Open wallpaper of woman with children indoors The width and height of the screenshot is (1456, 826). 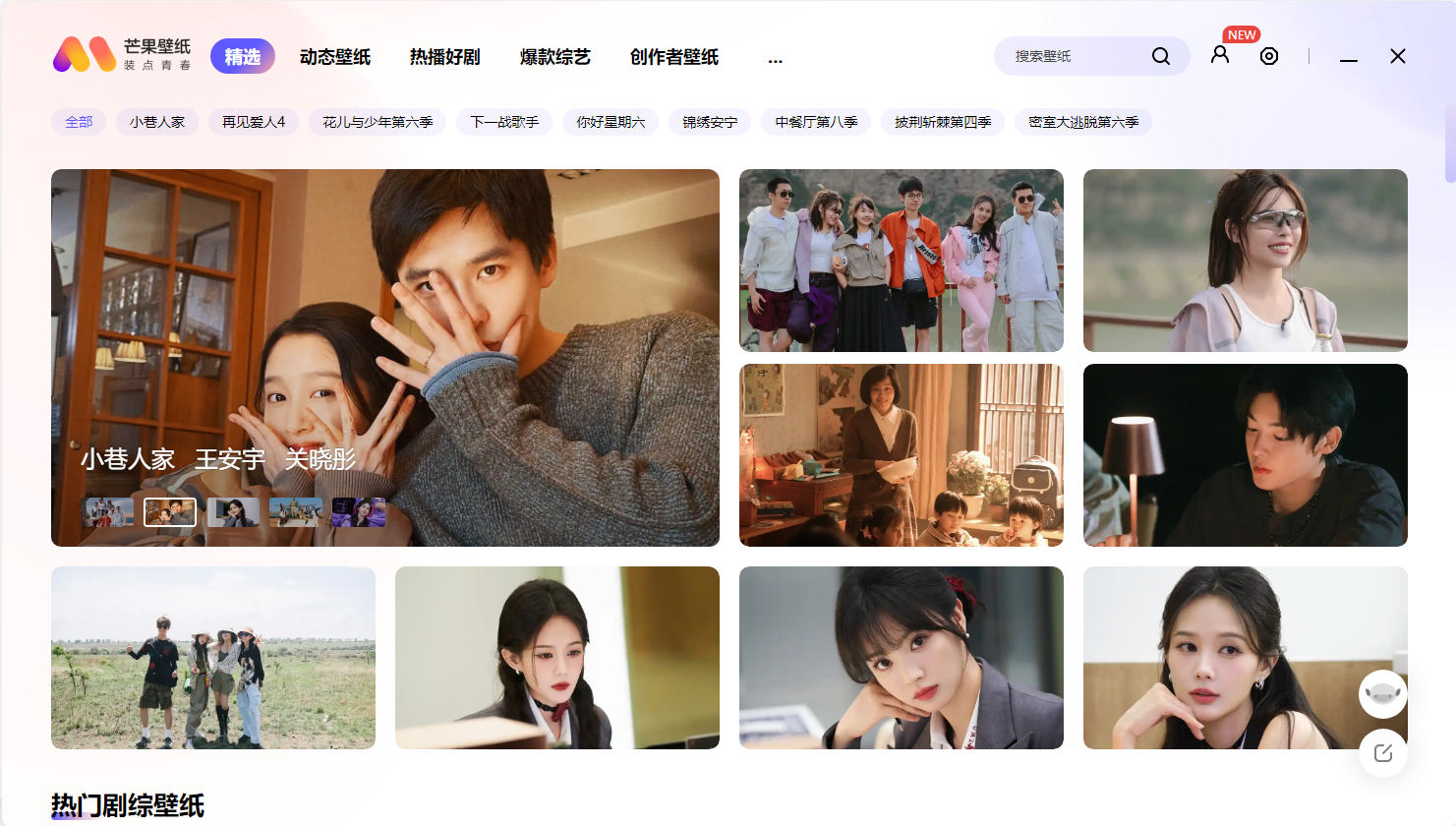click(x=902, y=455)
